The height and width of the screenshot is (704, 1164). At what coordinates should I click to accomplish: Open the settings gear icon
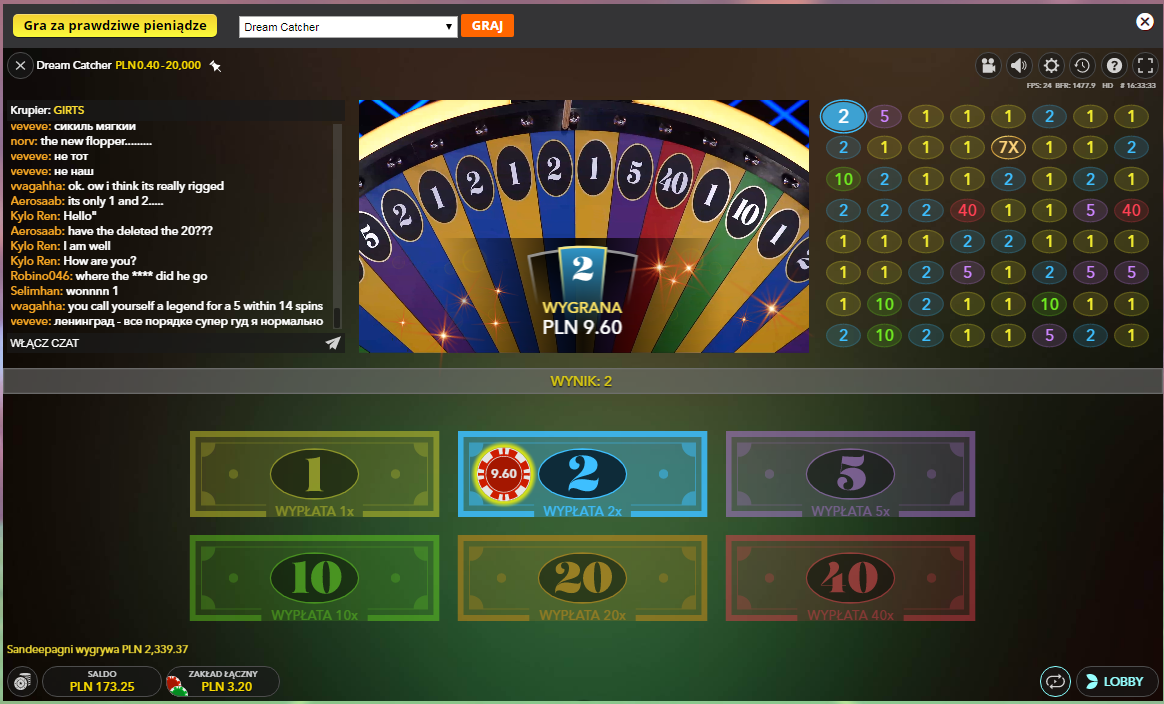click(x=1051, y=66)
